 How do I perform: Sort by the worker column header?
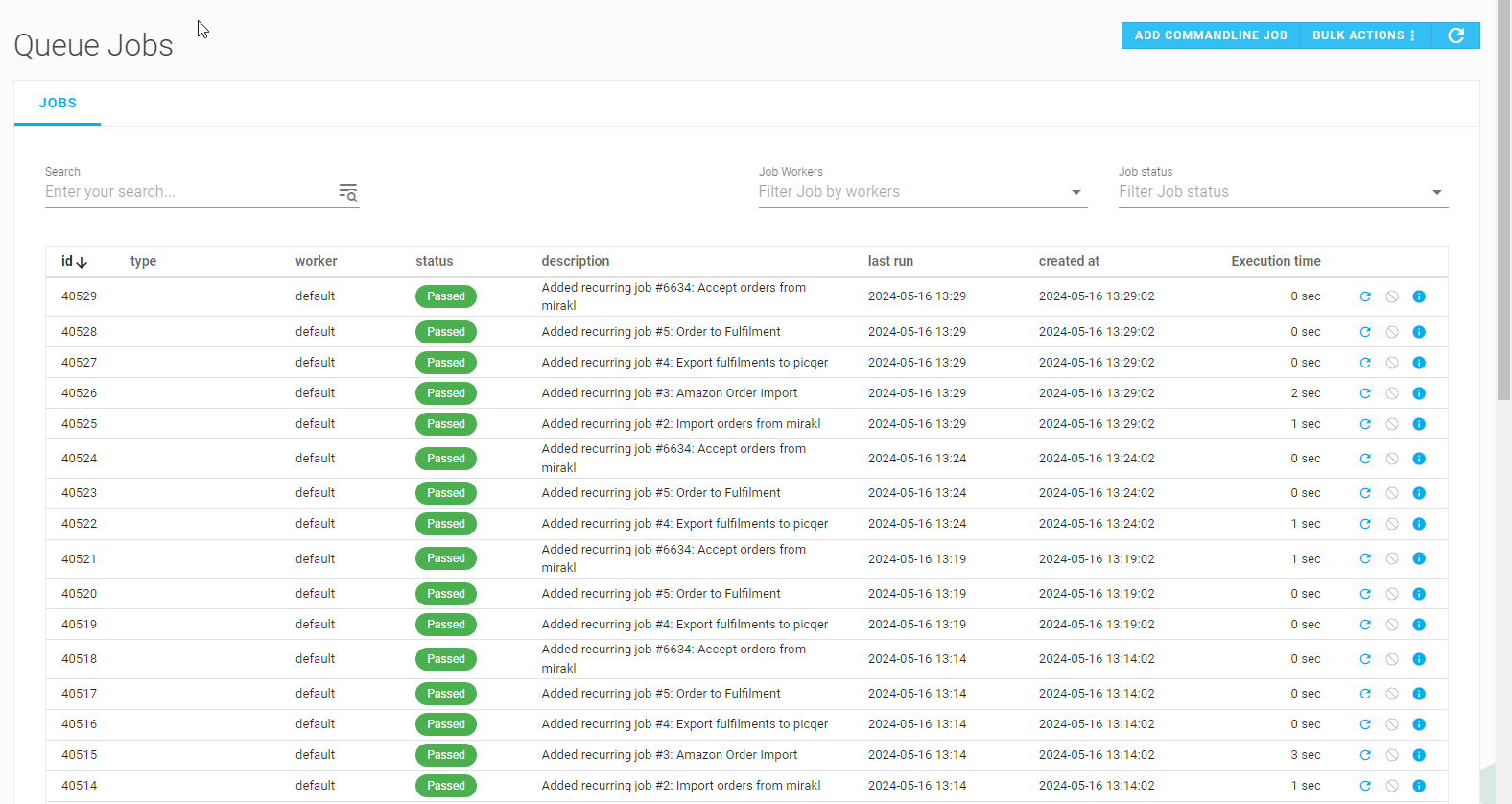click(x=316, y=261)
